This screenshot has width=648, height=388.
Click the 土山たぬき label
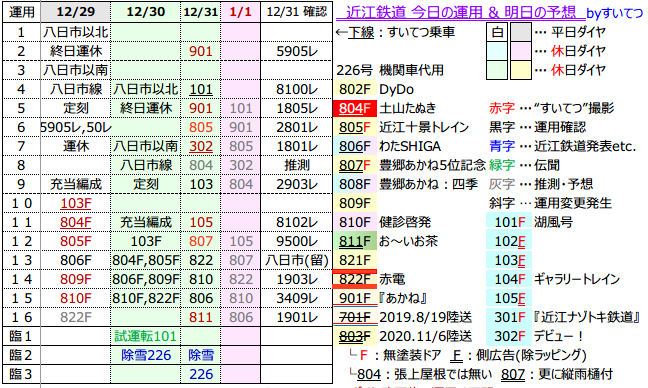click(407, 108)
